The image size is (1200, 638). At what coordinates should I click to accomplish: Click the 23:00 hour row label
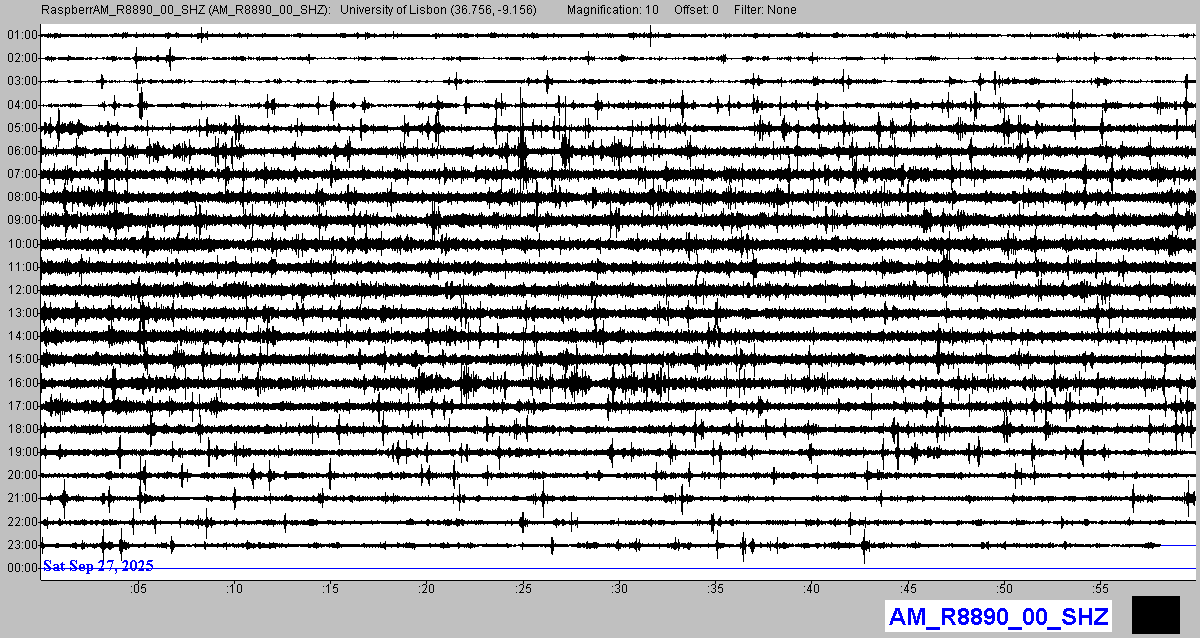pyautogui.click(x=22, y=545)
